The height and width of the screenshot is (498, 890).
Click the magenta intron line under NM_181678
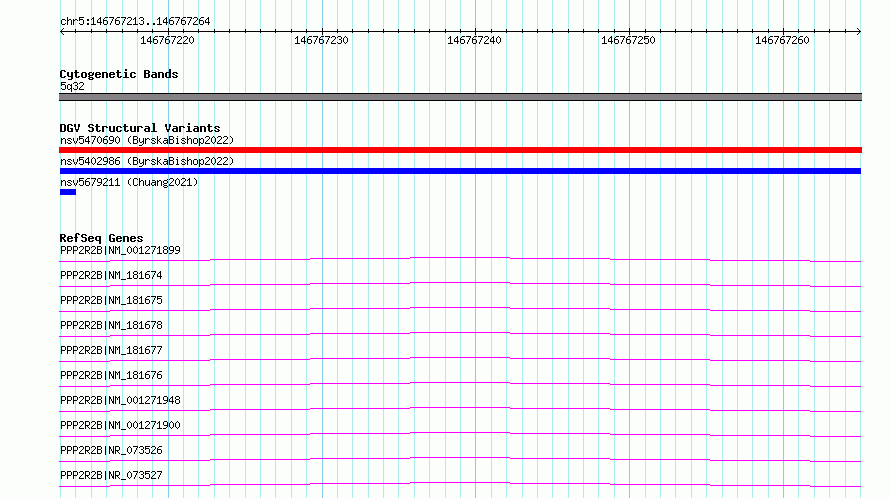tap(460, 333)
